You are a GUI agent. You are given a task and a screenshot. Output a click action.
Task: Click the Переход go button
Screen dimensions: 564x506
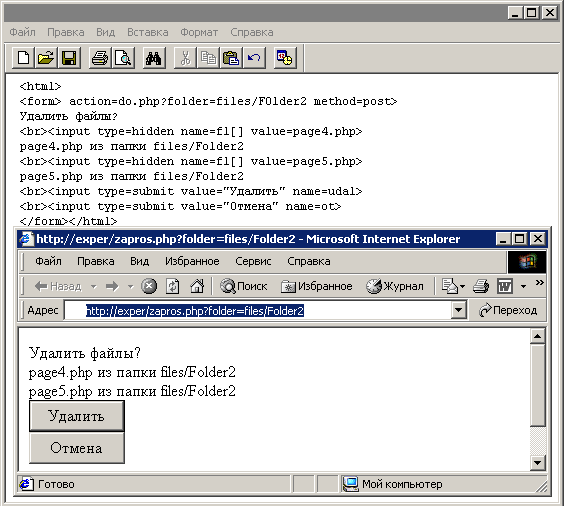(x=508, y=310)
